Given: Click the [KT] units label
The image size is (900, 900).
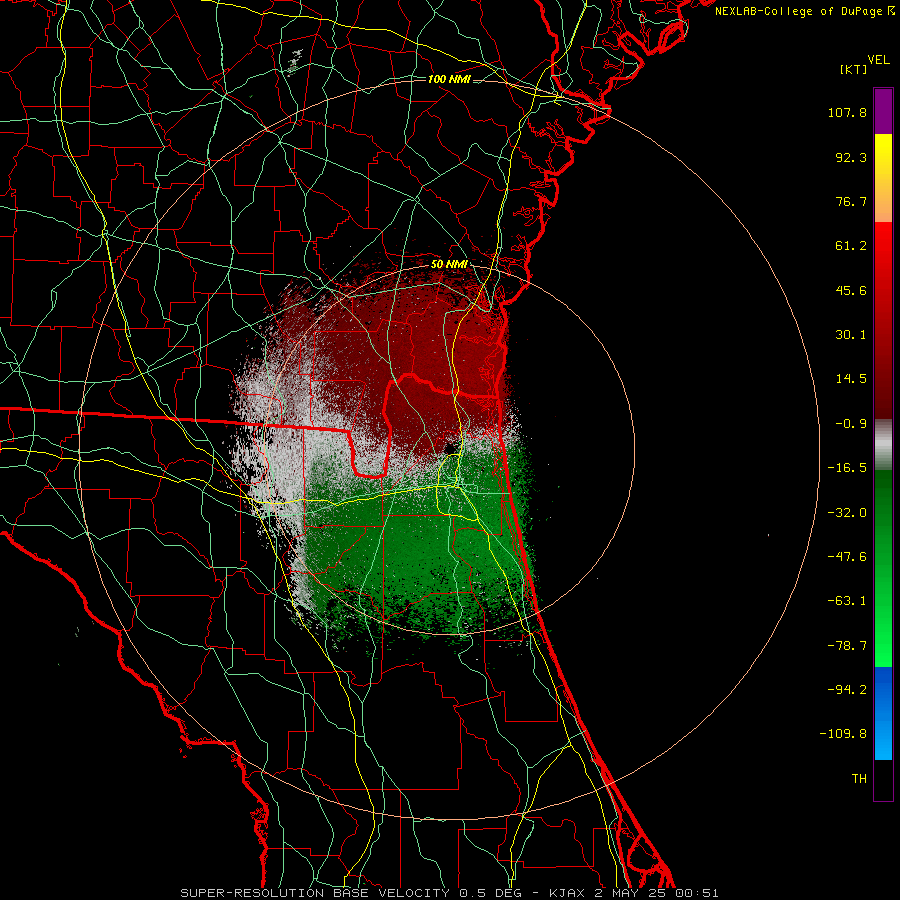Looking at the screenshot, I should (853, 69).
